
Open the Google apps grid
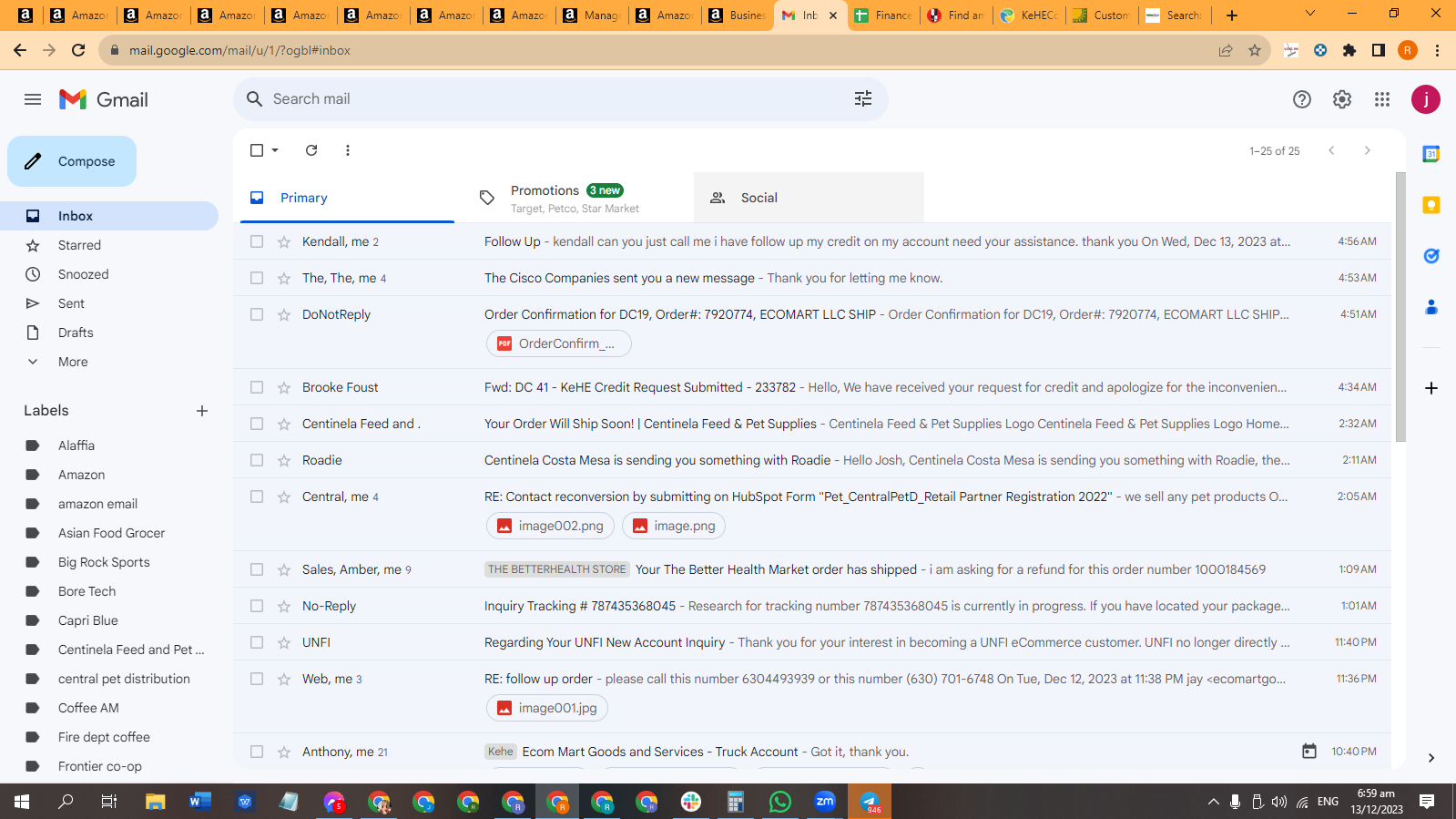tap(1382, 99)
